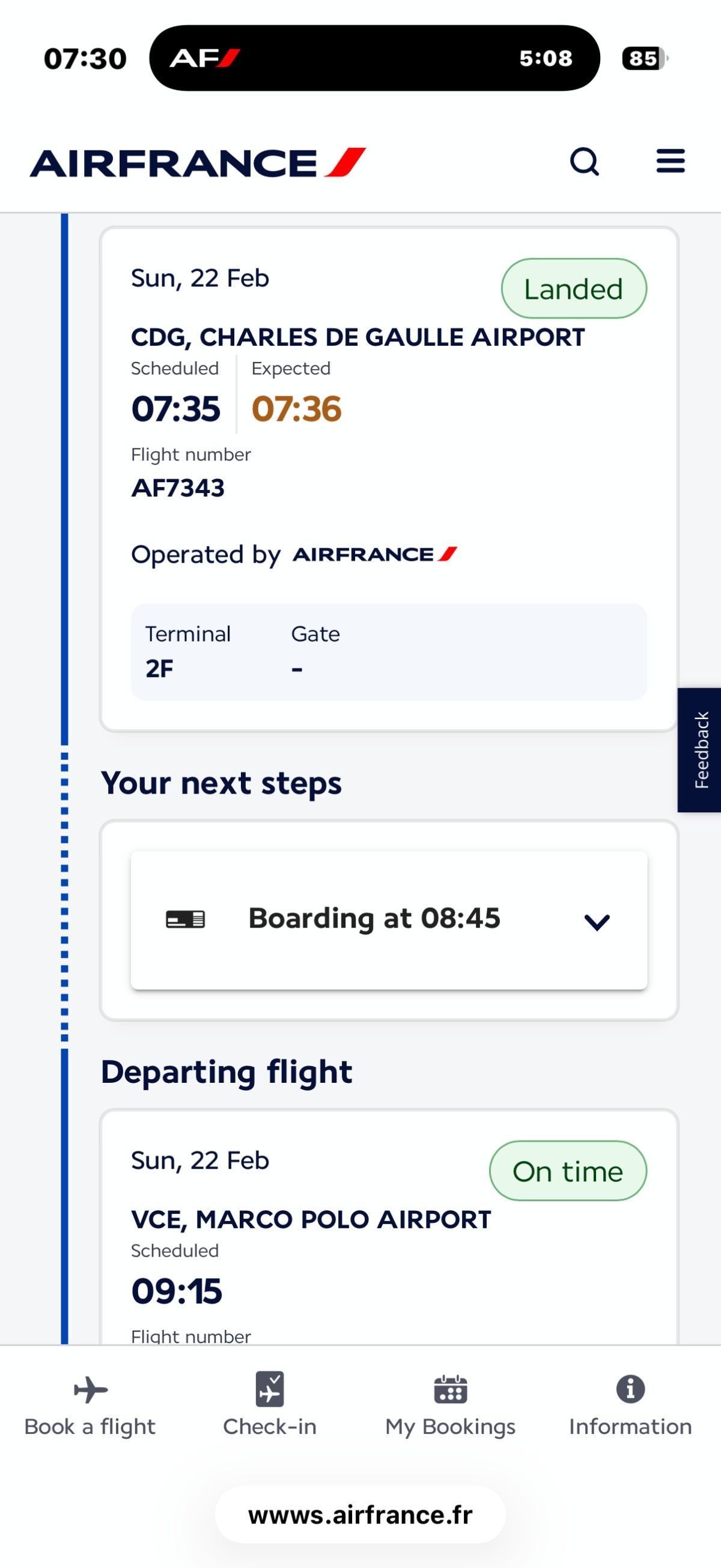This screenshot has width=721, height=1568.
Task: Tap the Terminal 2F gate info box
Action: tap(389, 652)
